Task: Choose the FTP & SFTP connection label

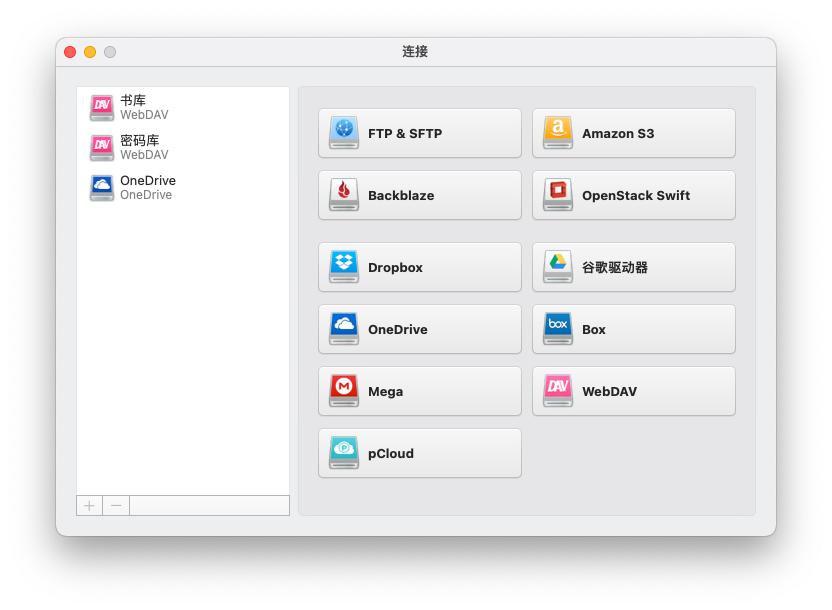Action: click(x=405, y=134)
